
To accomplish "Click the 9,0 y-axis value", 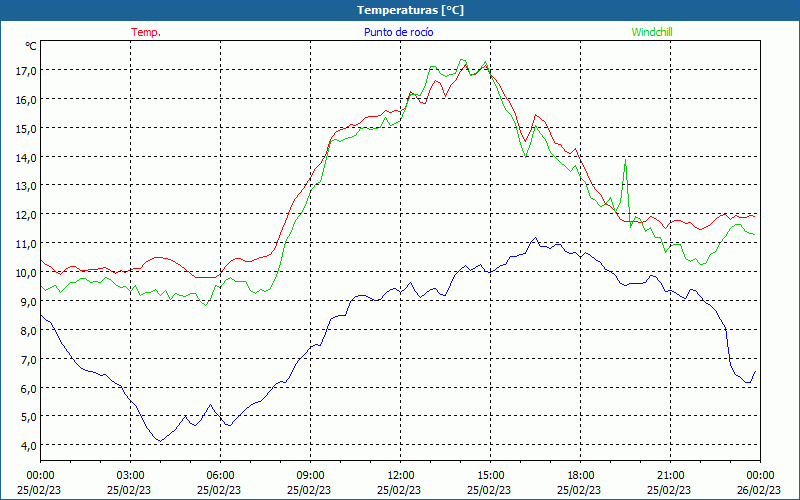I will point(28,302).
